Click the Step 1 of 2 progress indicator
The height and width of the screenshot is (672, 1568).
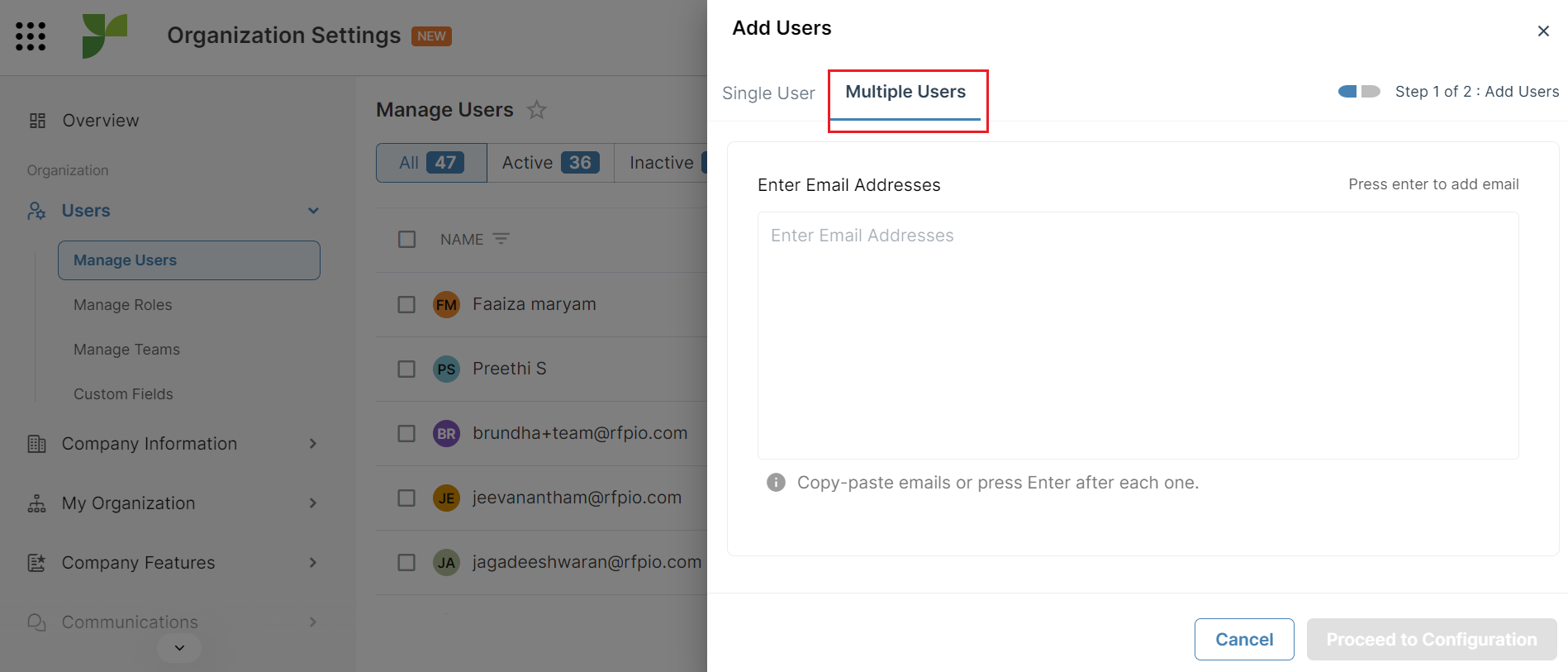pyautogui.click(x=1357, y=92)
